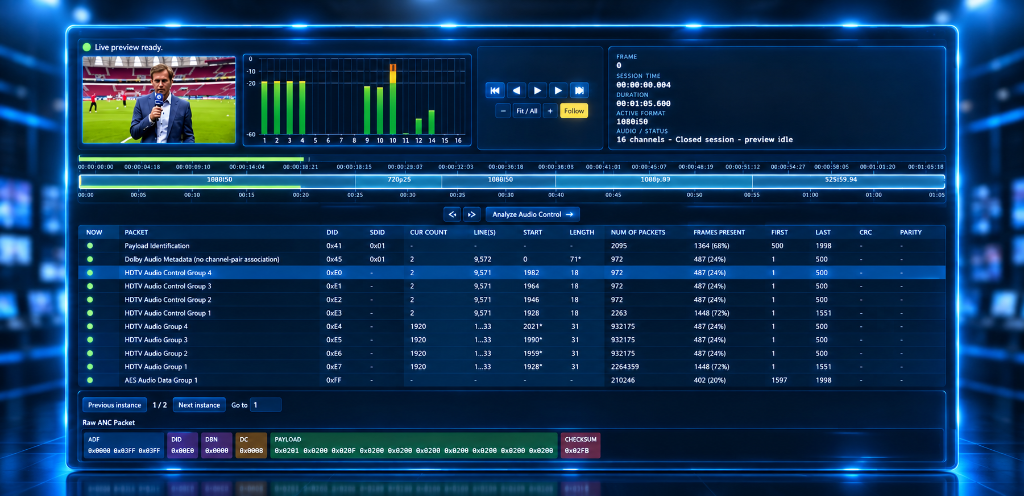Viewport: 1024px width, 496px height.
Task: Click the NUM OF PACKETS column header
Action: pyautogui.click(x=638, y=232)
